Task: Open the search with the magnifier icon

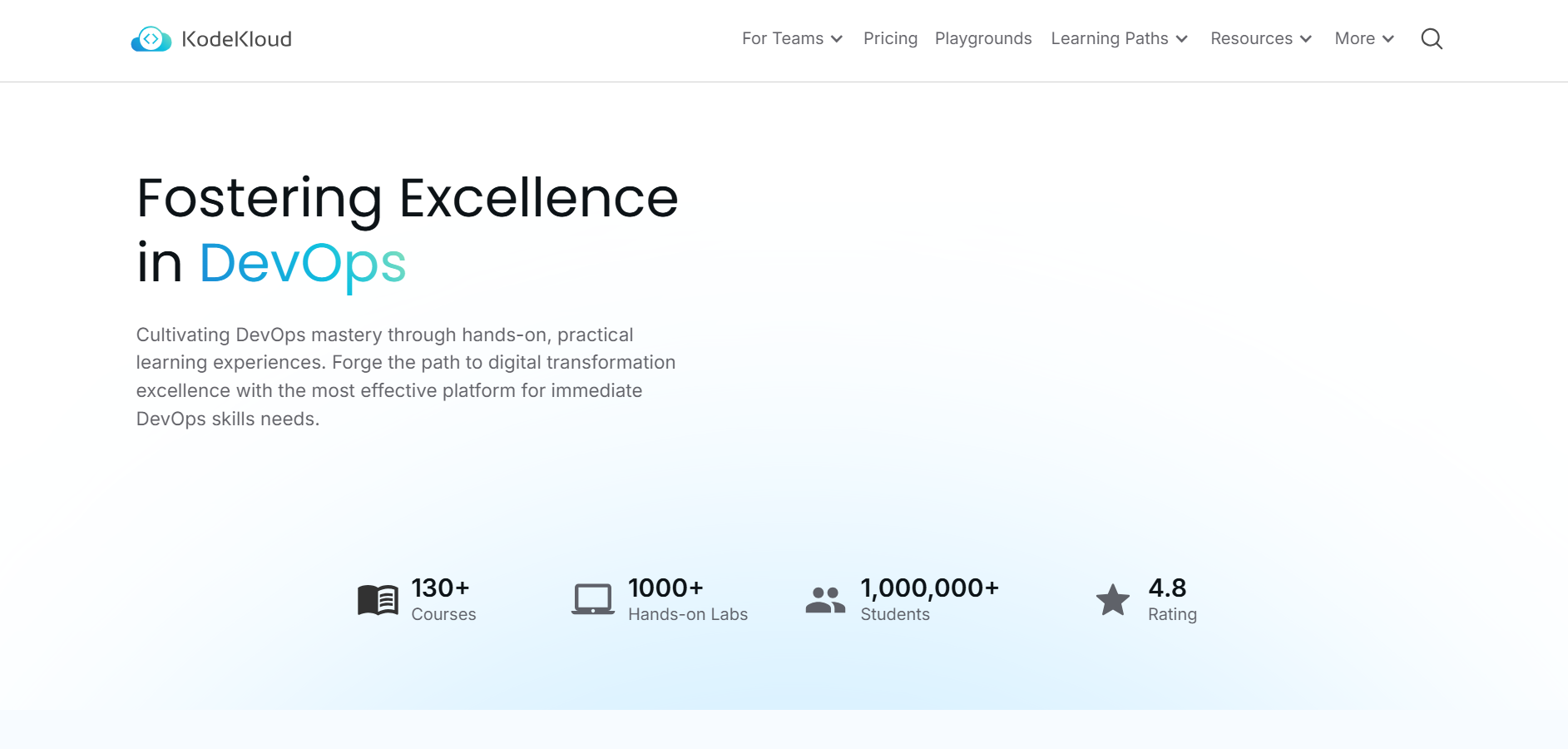Action: tap(1432, 38)
